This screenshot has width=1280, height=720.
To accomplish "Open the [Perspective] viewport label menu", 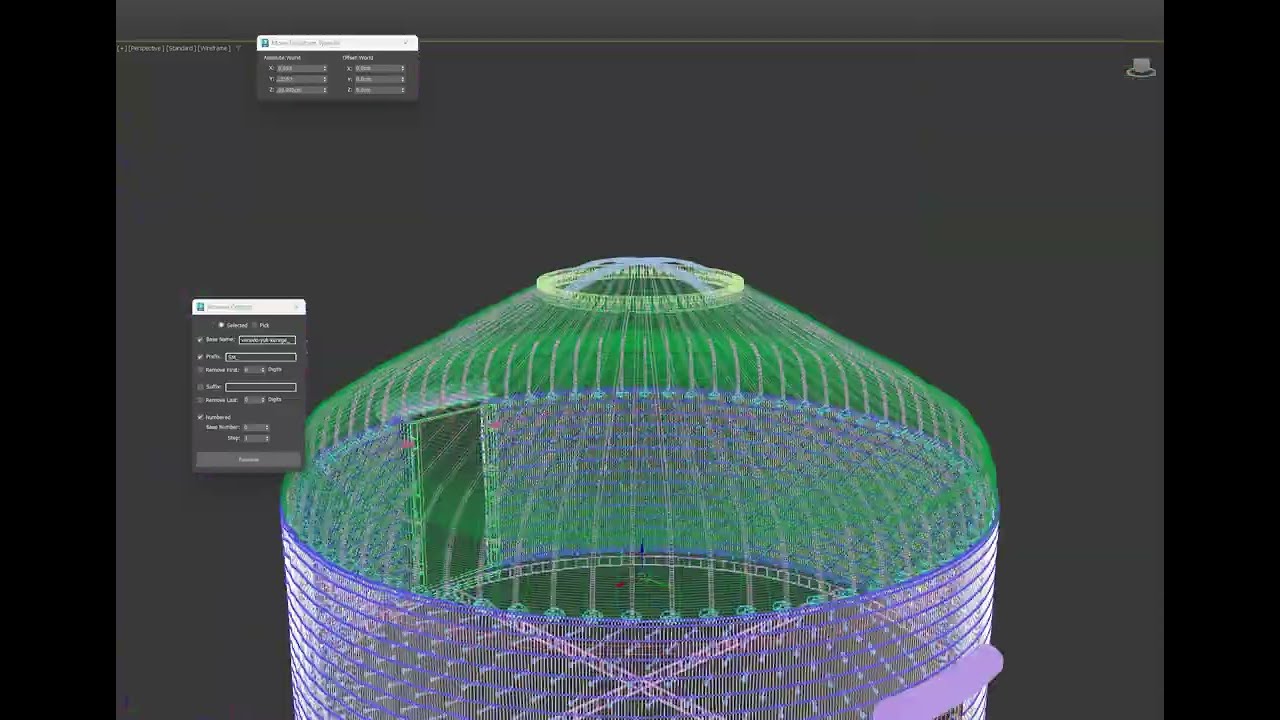I will click(146, 48).
